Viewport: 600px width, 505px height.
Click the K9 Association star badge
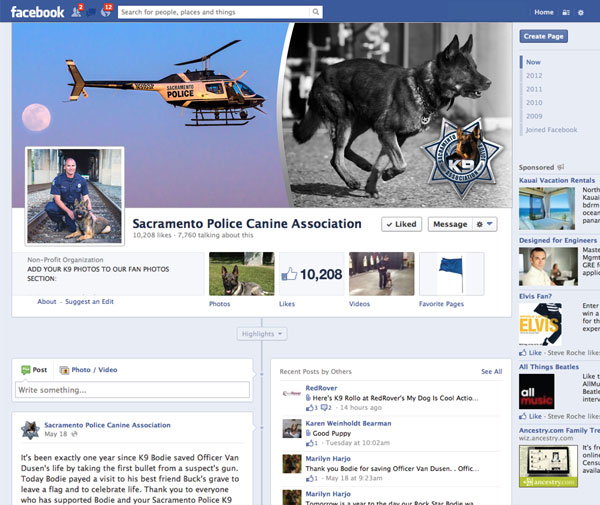(x=462, y=158)
